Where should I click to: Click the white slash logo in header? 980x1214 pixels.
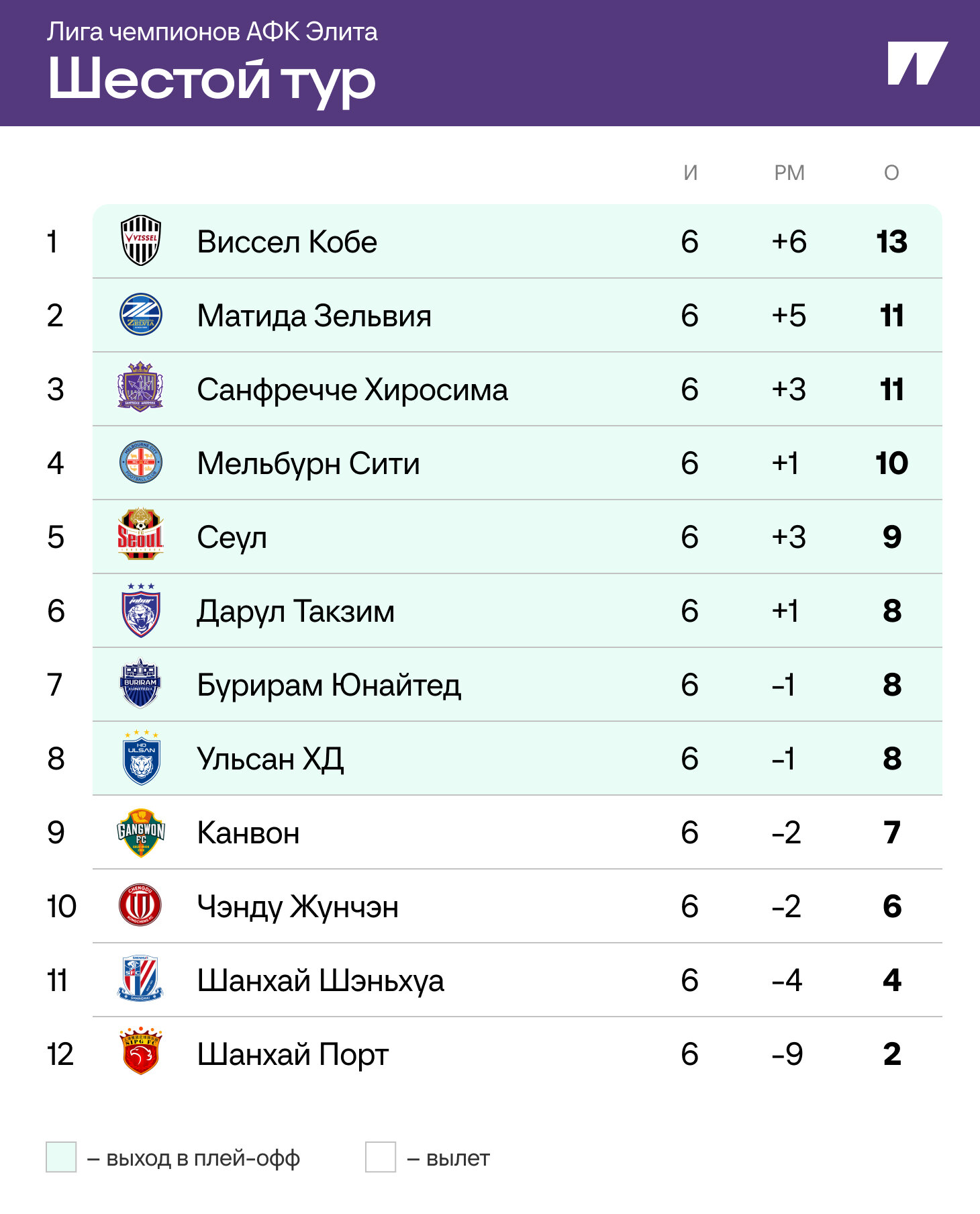click(917, 63)
